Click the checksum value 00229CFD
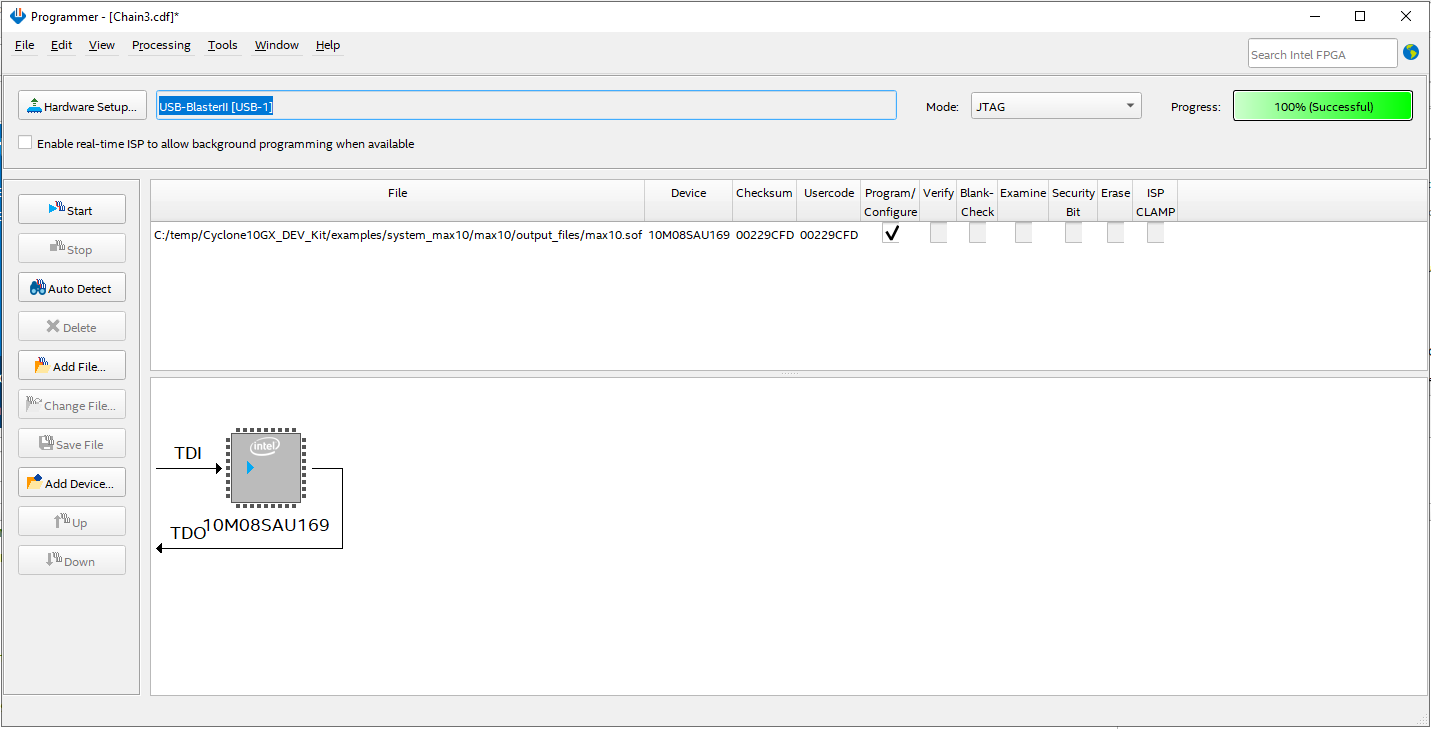This screenshot has height=729, width=1431. click(x=764, y=235)
